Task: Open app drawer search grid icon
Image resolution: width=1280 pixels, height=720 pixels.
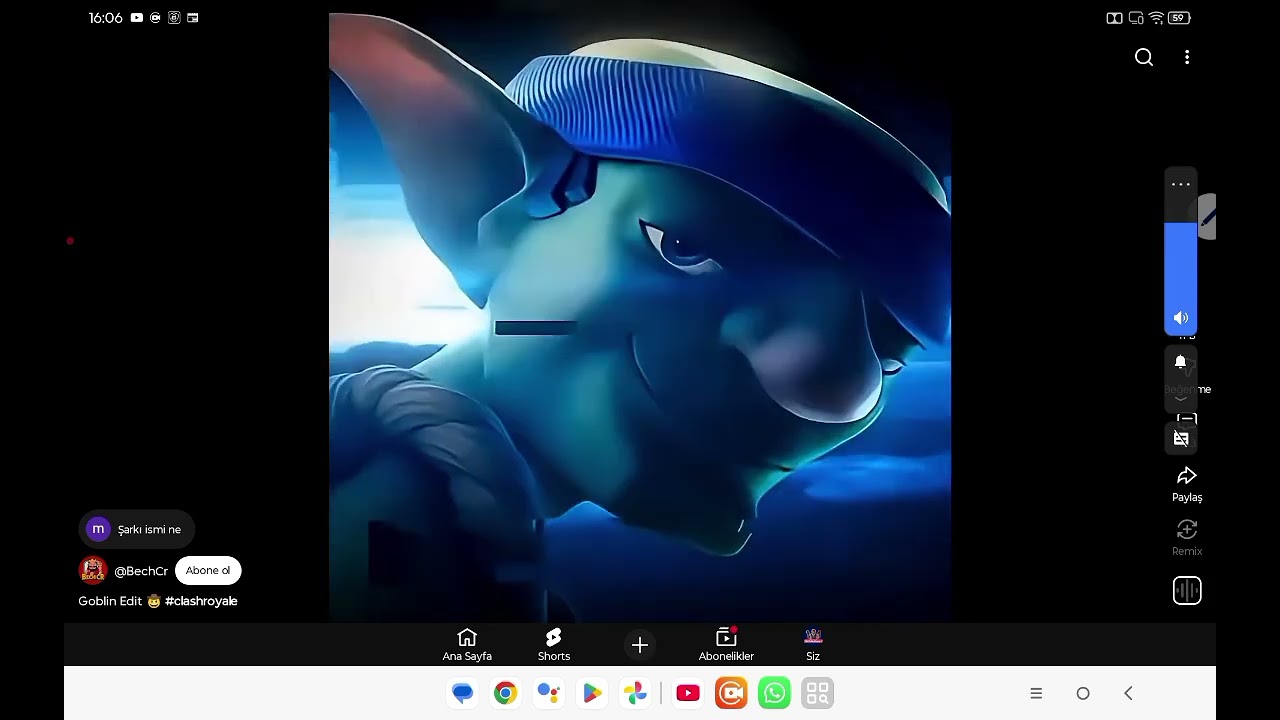Action: 818,693
